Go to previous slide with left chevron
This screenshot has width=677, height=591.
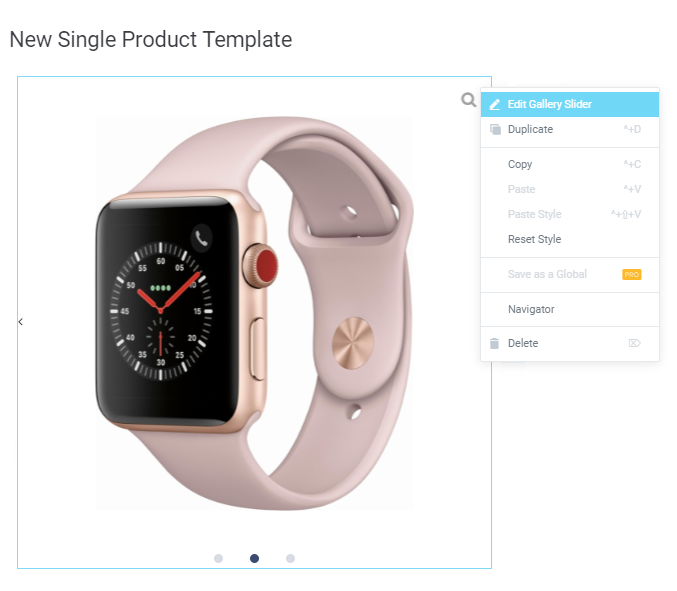pos(21,322)
